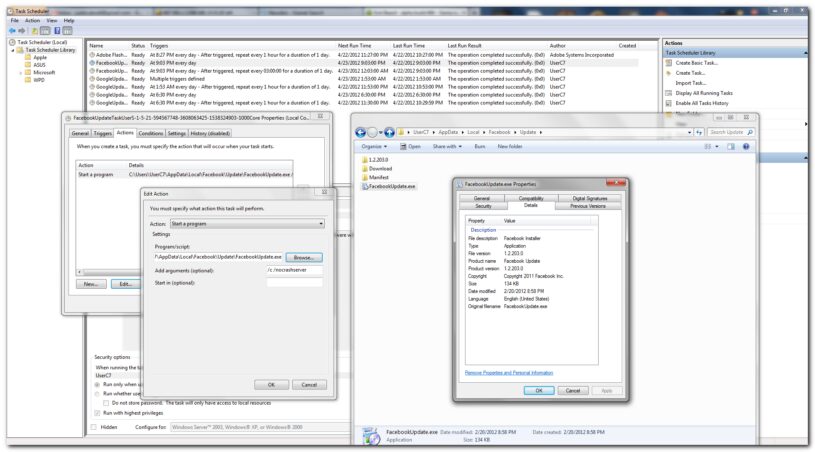Open the change view dropdown in Explorer
Screen dimensions: 815x452
(717, 147)
